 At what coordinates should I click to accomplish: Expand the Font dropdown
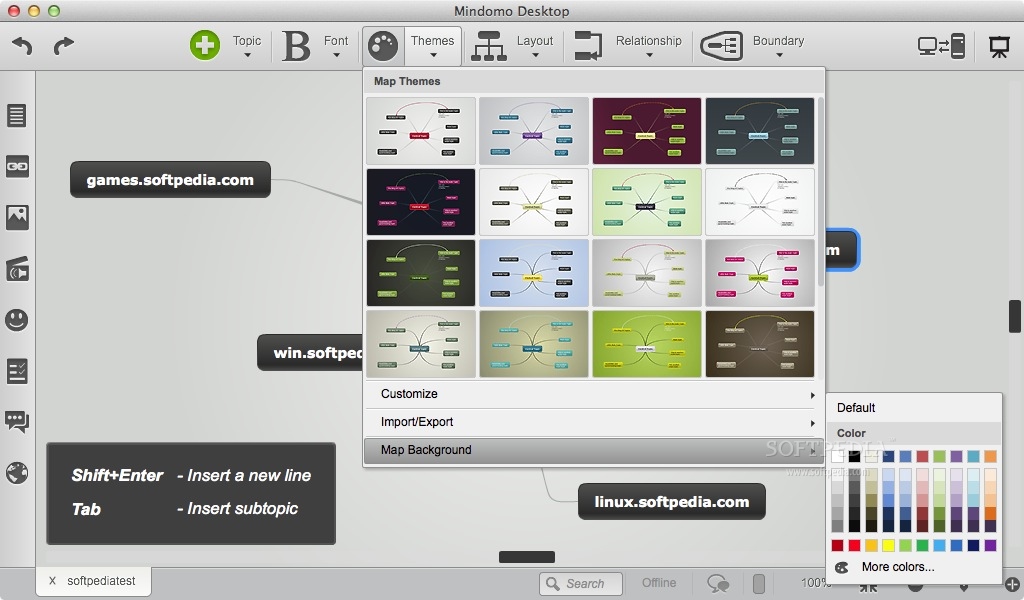click(336, 55)
